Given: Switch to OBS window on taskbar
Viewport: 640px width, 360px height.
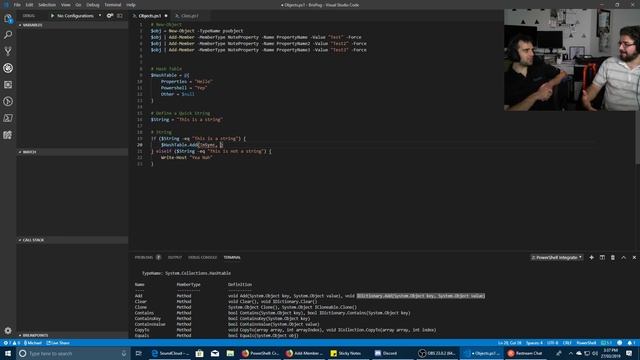Looking at the screenshot, I should tap(437, 353).
